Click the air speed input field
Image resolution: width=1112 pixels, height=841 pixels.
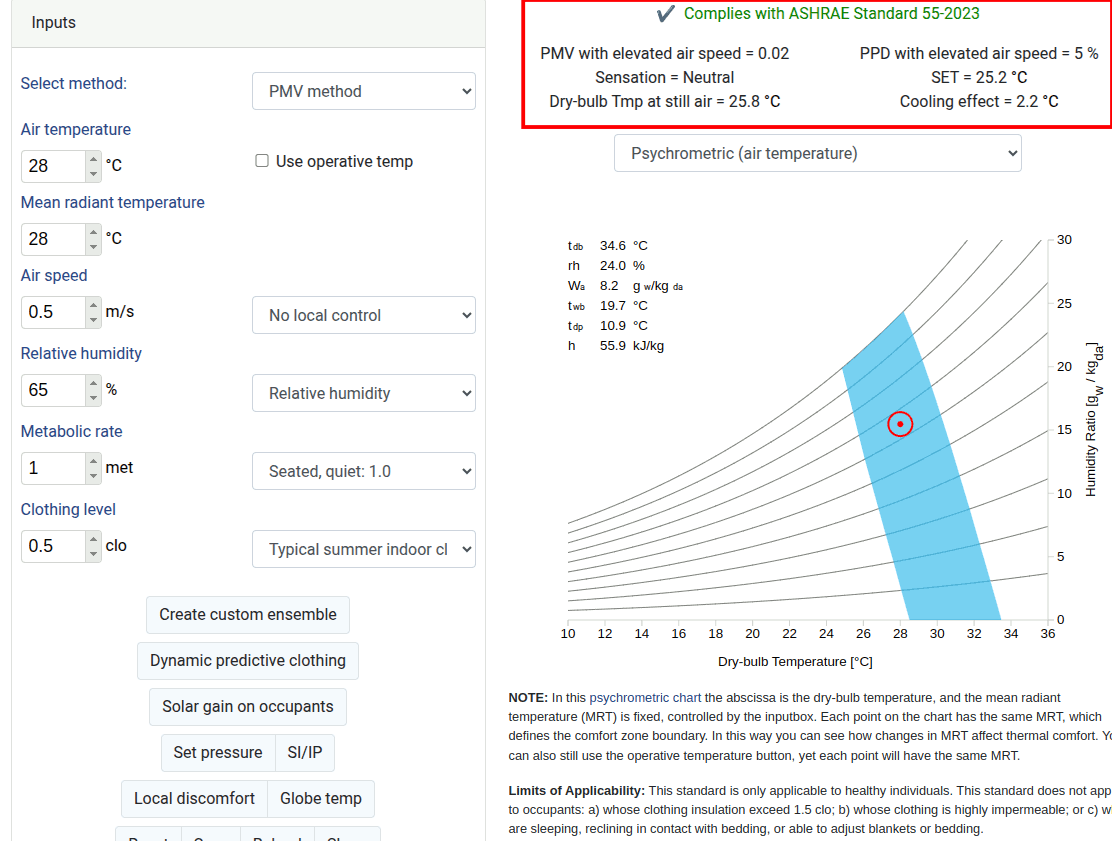pos(53,312)
